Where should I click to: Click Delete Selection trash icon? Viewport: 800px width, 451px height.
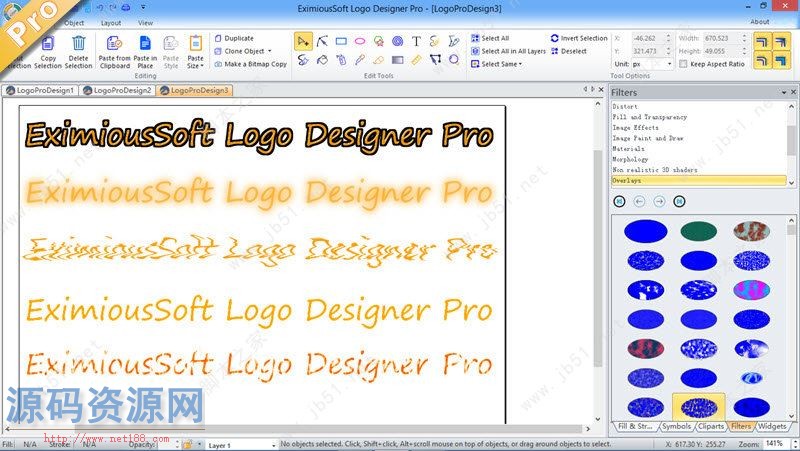[x=79, y=43]
